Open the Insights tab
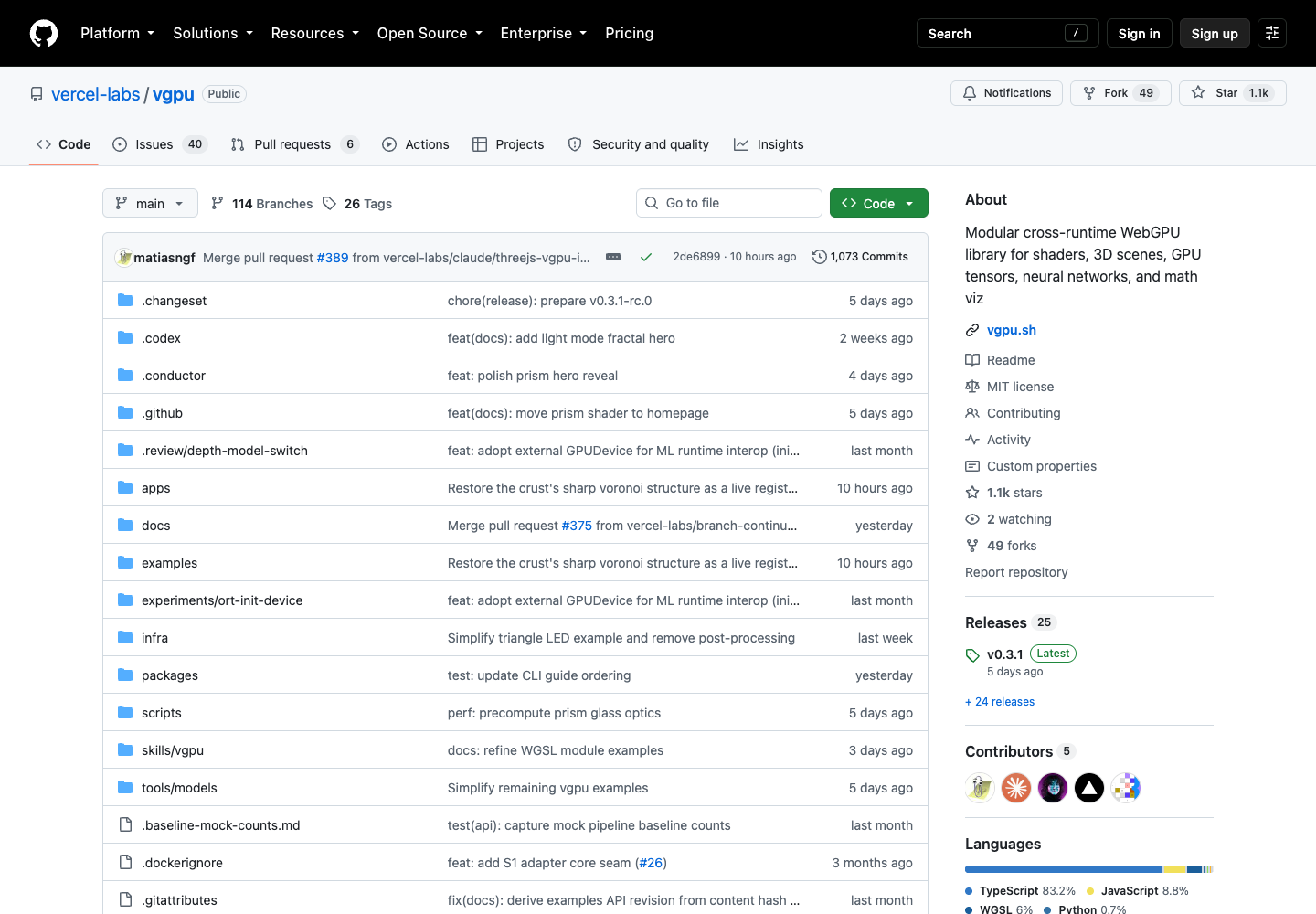Screen dimensions: 1316x914 tap(769, 144)
